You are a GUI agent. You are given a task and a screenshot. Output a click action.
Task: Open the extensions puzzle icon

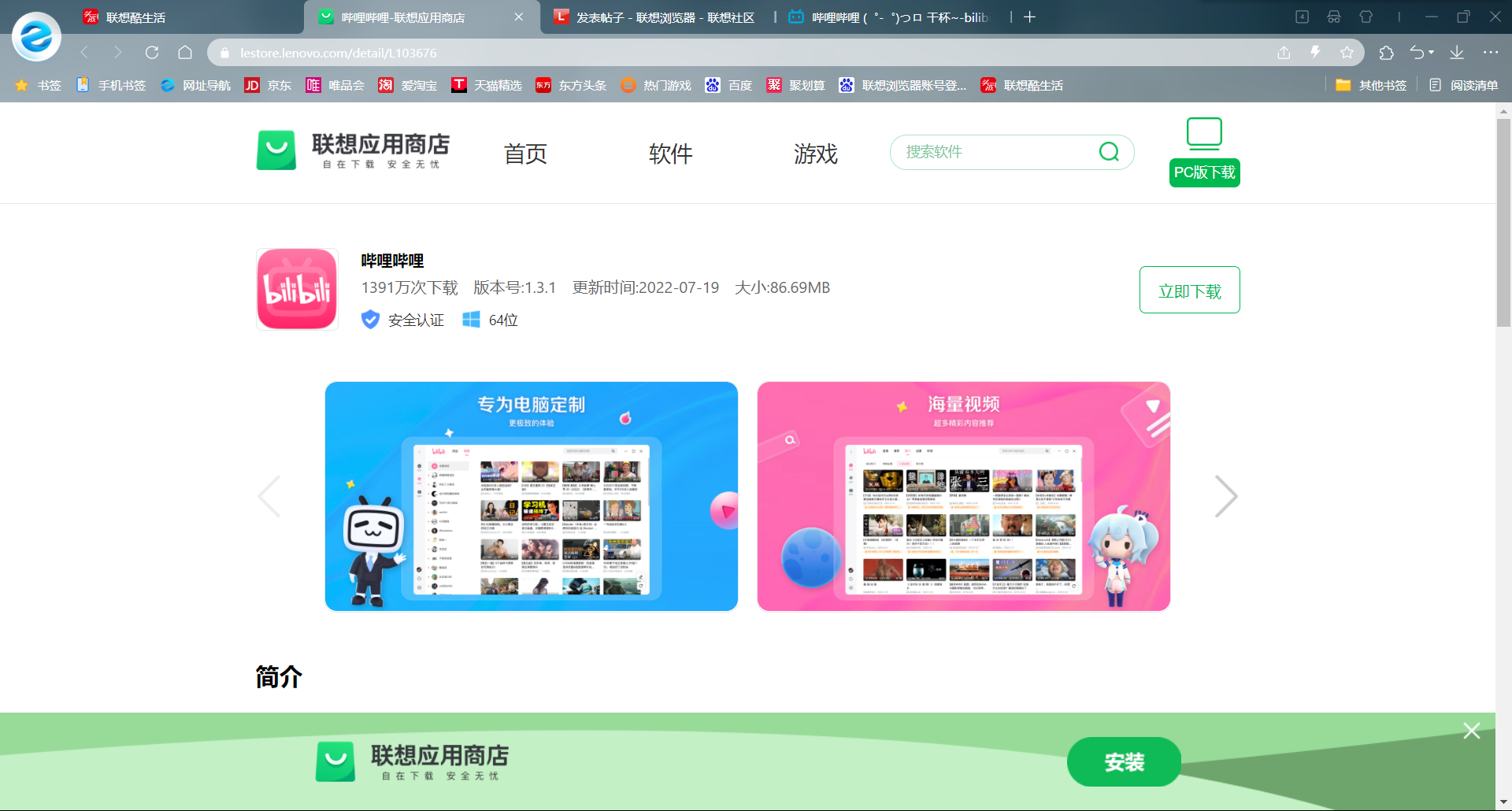[x=1386, y=53]
